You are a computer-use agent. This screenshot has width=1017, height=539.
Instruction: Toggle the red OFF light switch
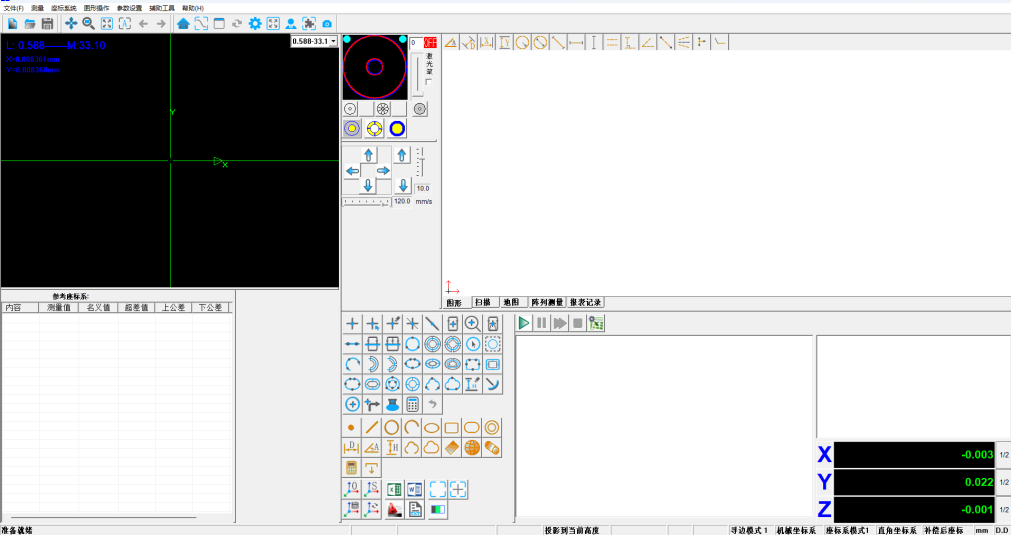click(x=430, y=42)
